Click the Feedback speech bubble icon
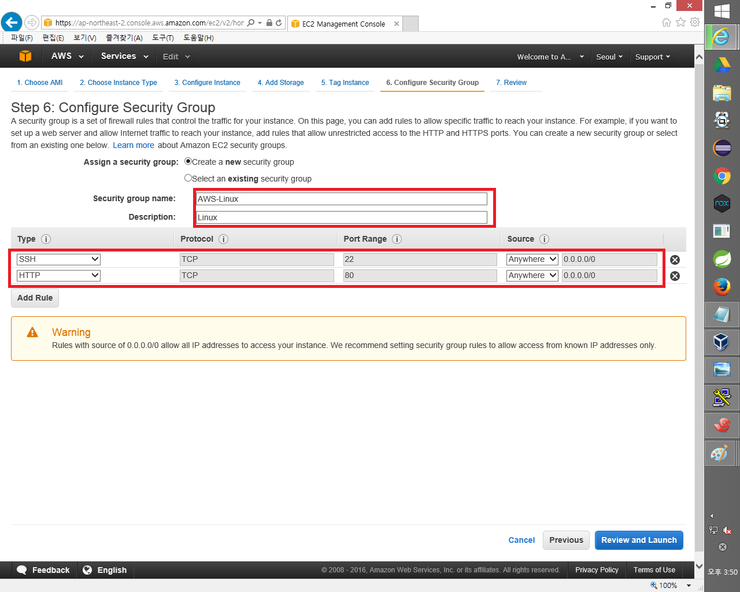Image resolution: width=740 pixels, height=592 pixels. [22, 570]
